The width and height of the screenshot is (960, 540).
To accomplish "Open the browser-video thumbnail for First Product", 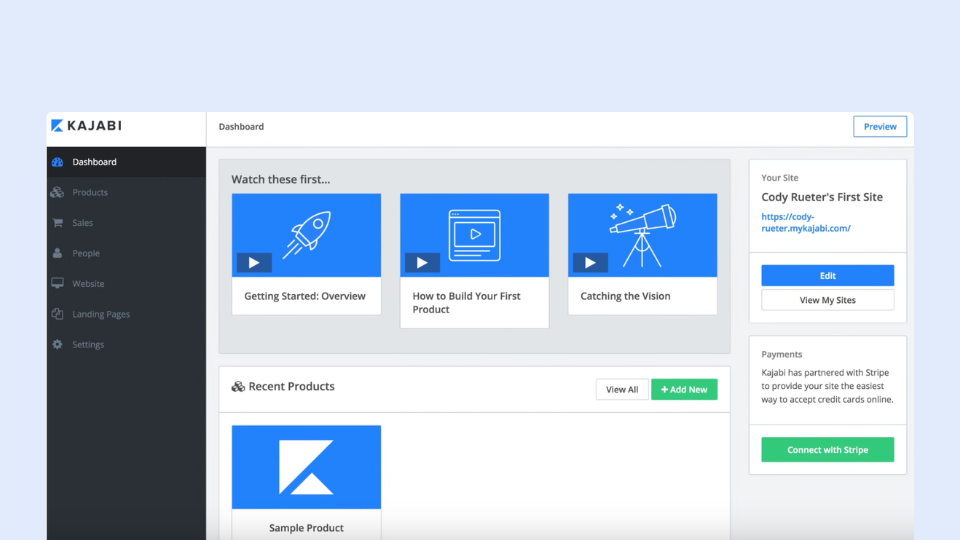I will click(474, 235).
